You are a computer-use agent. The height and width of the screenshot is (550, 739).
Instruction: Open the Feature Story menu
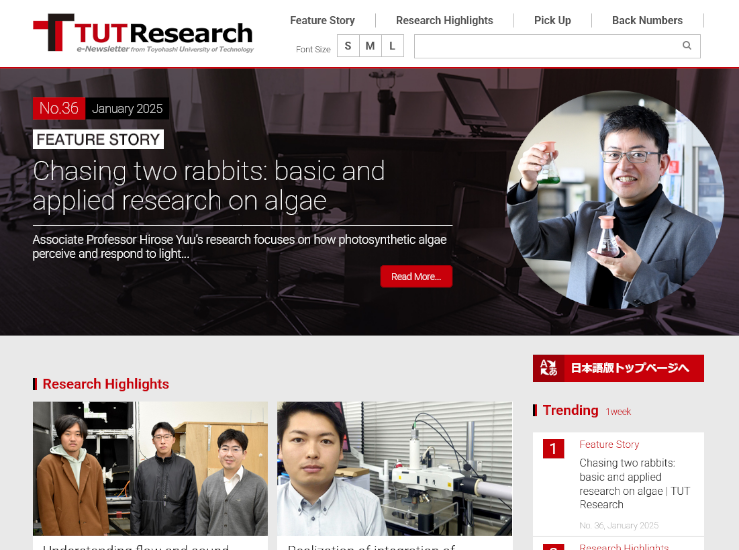pyautogui.click(x=322, y=20)
